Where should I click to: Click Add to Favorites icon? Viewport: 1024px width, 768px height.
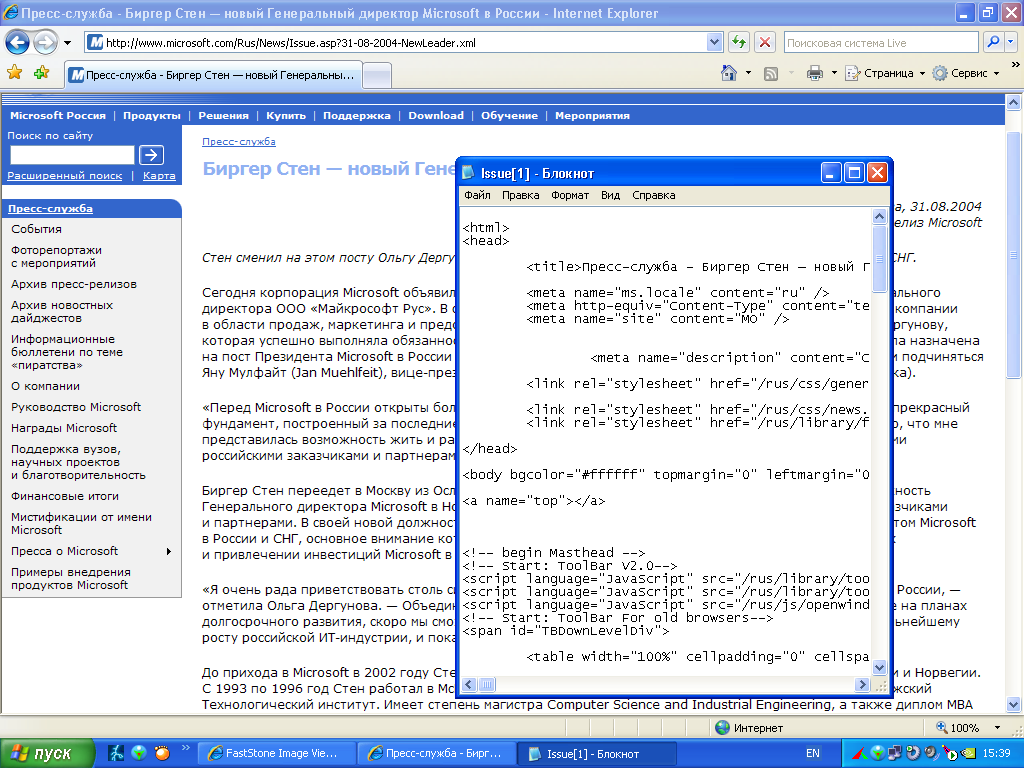[x=41, y=73]
